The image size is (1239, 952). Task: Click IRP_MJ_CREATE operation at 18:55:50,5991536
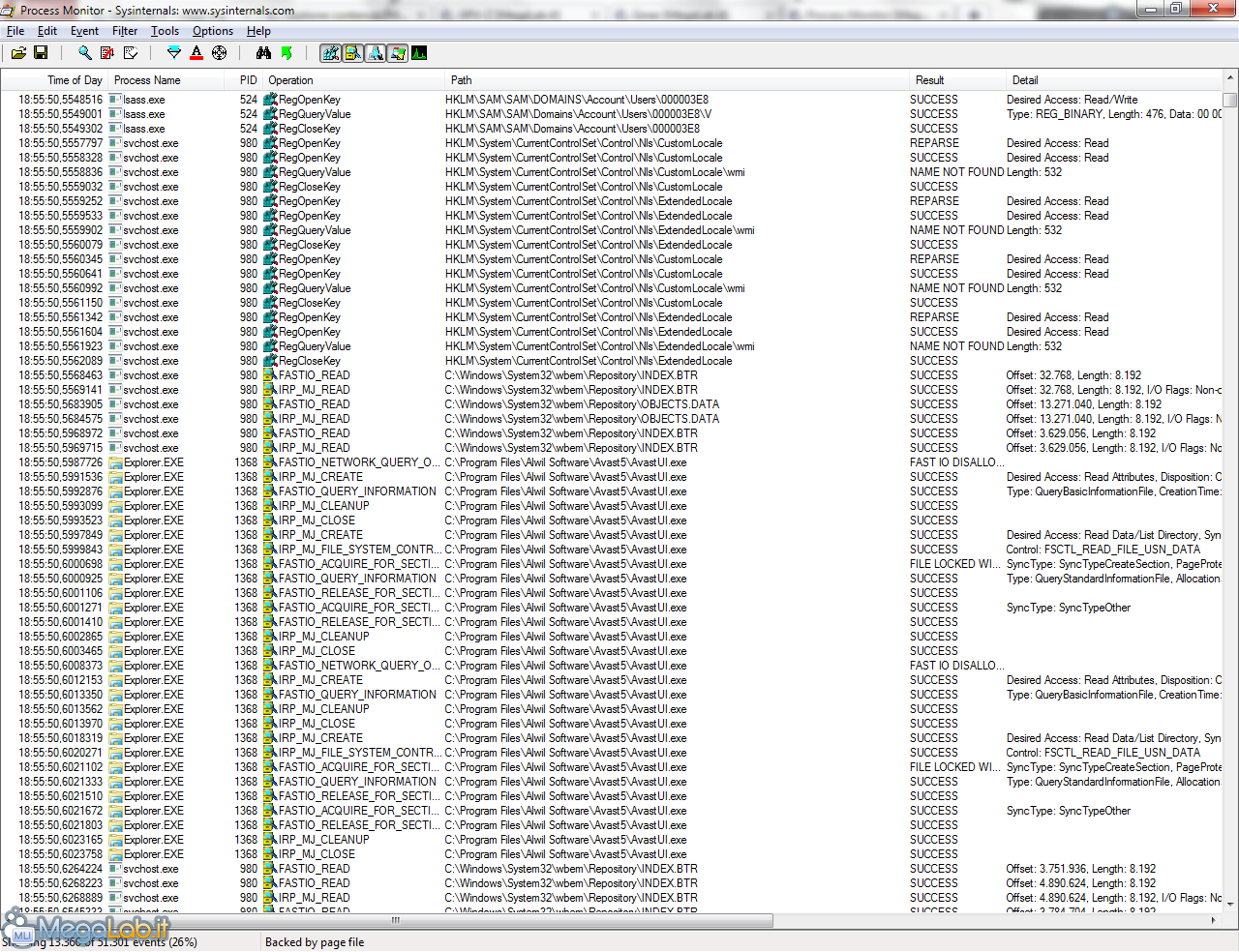point(320,477)
